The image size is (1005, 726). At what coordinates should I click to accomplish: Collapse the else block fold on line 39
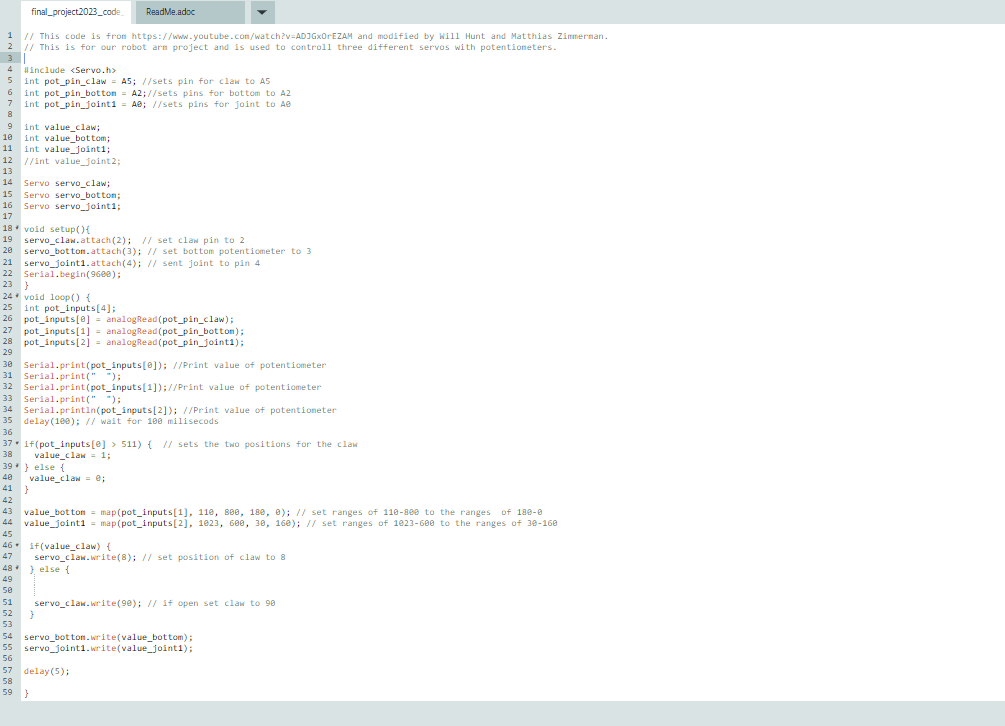tap(17, 466)
